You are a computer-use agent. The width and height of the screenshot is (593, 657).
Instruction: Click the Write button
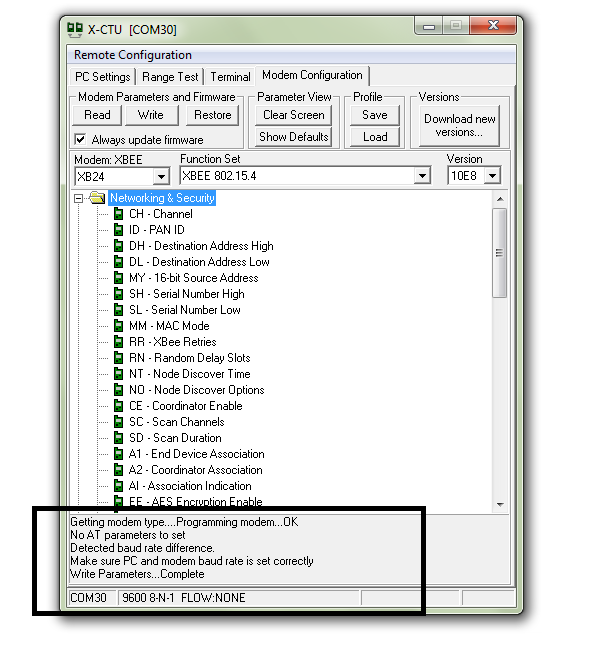(x=151, y=115)
